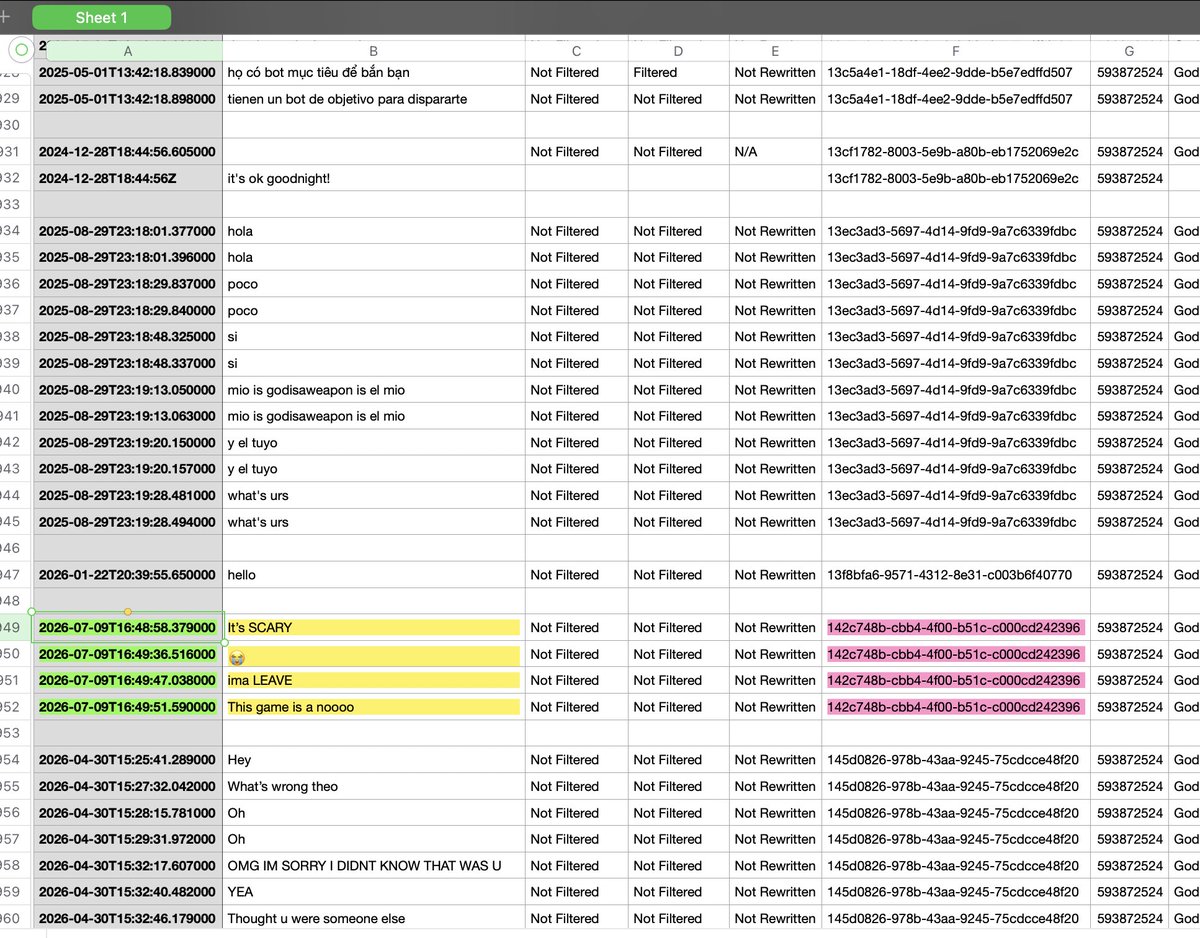Viewport: 1200px width, 938px height.
Task: Select timestamp cell 2025-08-29T23:19:28.481000
Action: [x=128, y=495]
